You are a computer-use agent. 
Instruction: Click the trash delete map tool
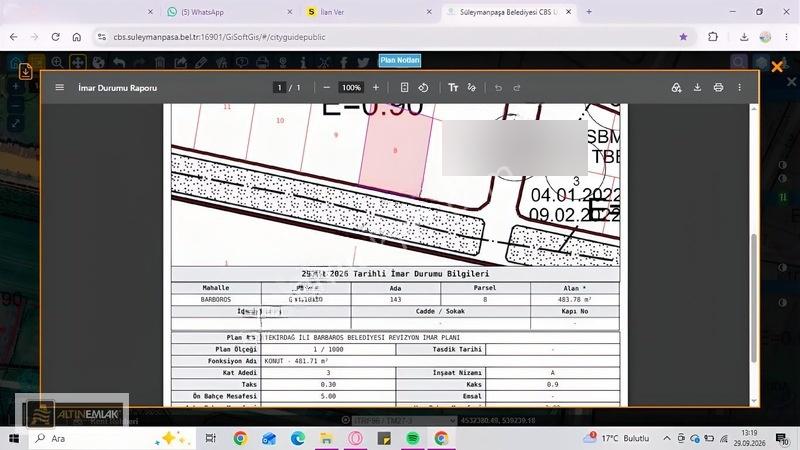160,63
